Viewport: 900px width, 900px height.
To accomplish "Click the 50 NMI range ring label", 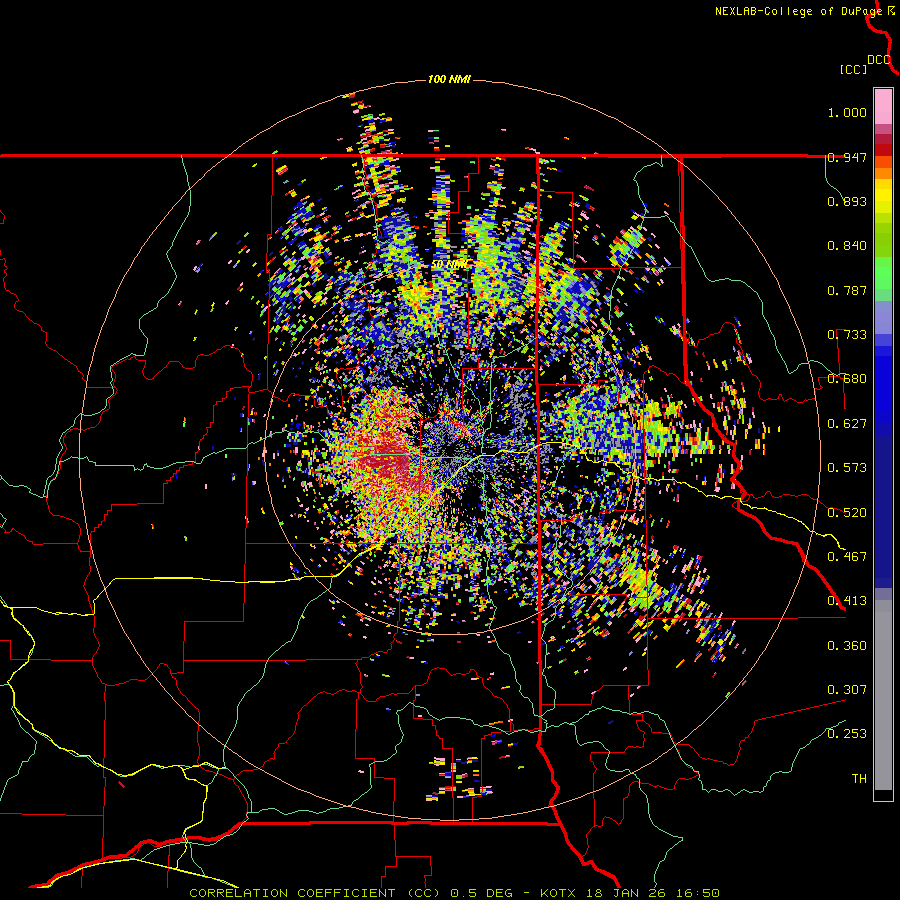I will [x=449, y=265].
